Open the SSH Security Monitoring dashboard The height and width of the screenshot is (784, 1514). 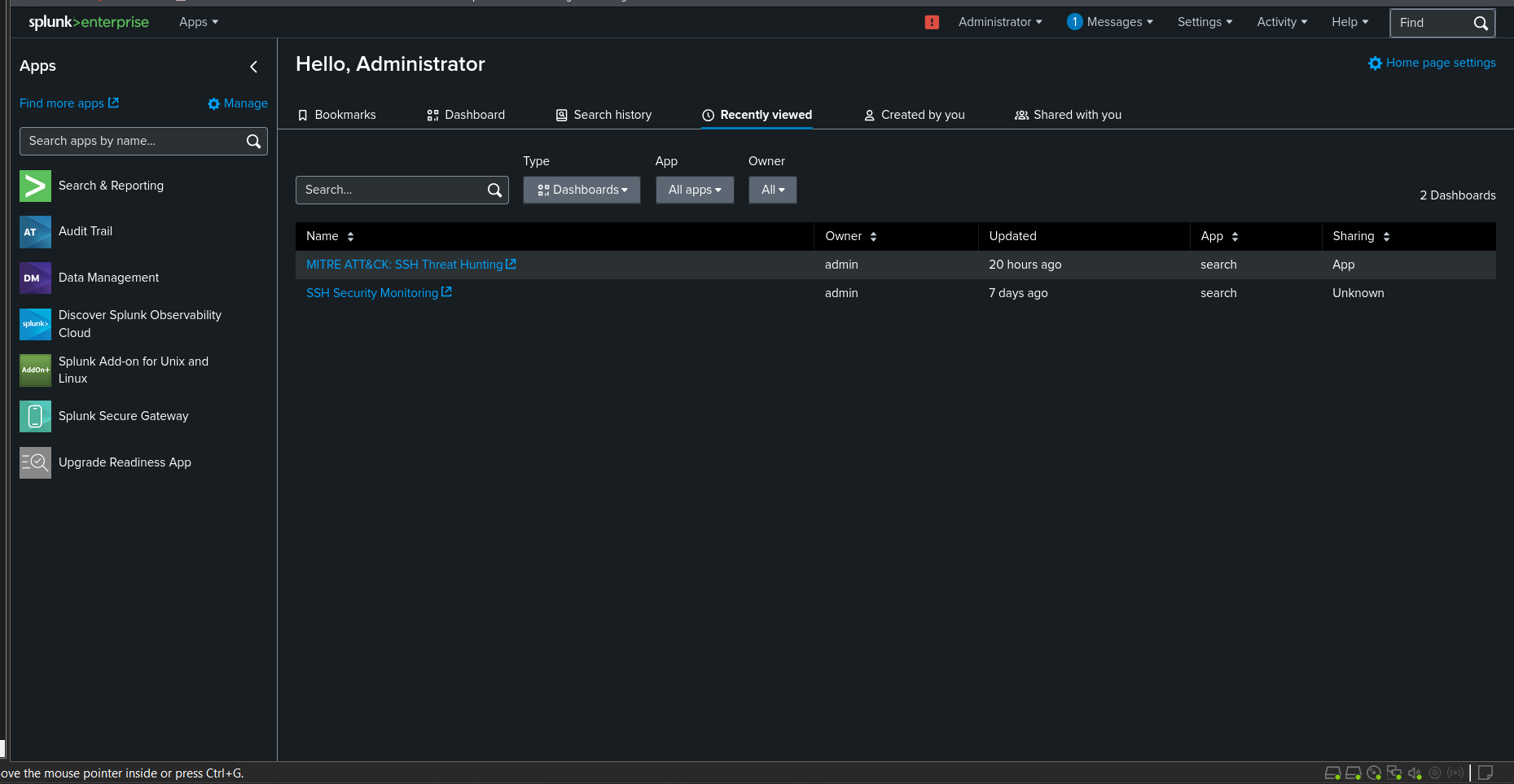372,293
